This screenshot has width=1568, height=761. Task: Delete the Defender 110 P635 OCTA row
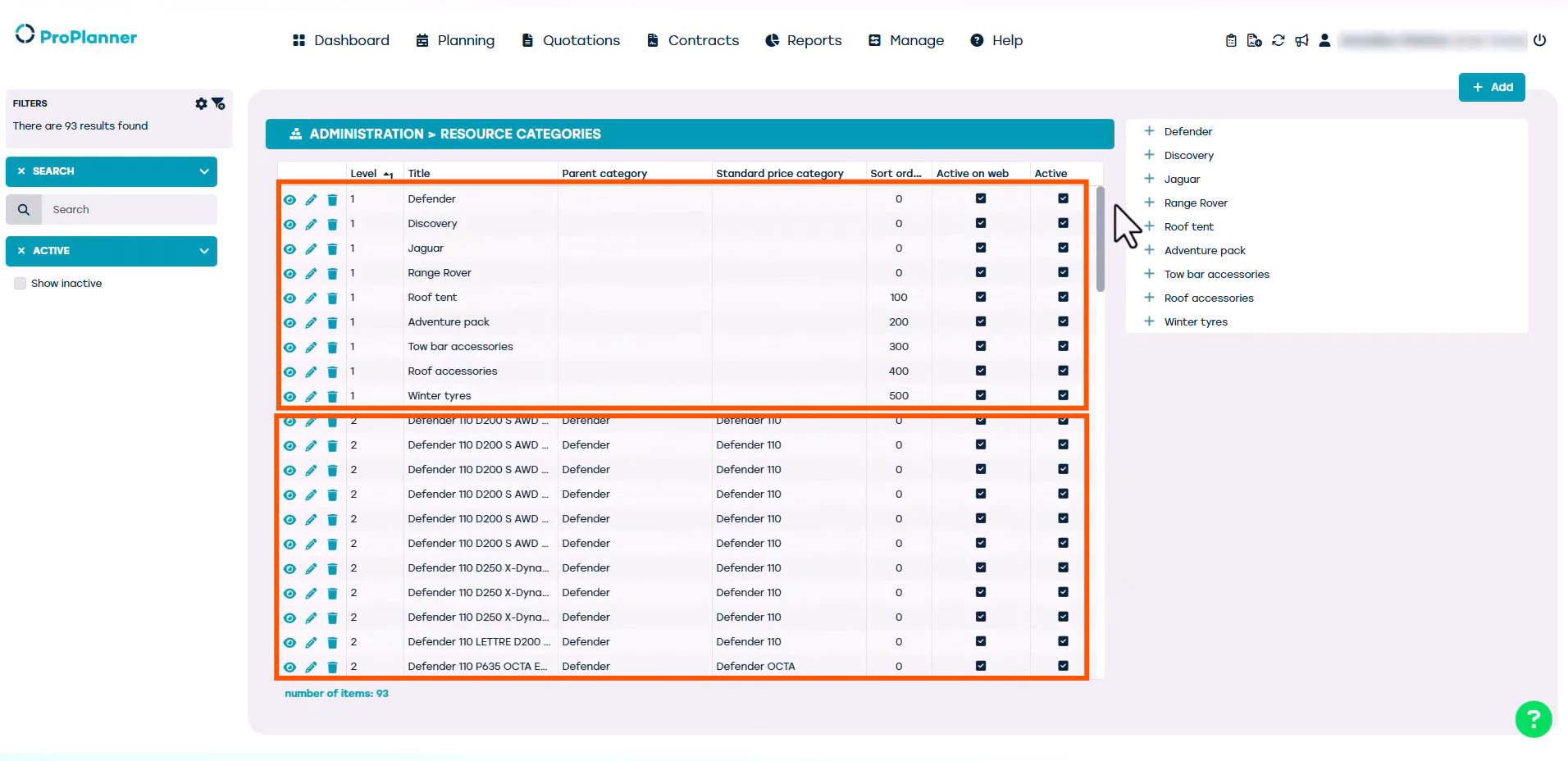coord(332,668)
